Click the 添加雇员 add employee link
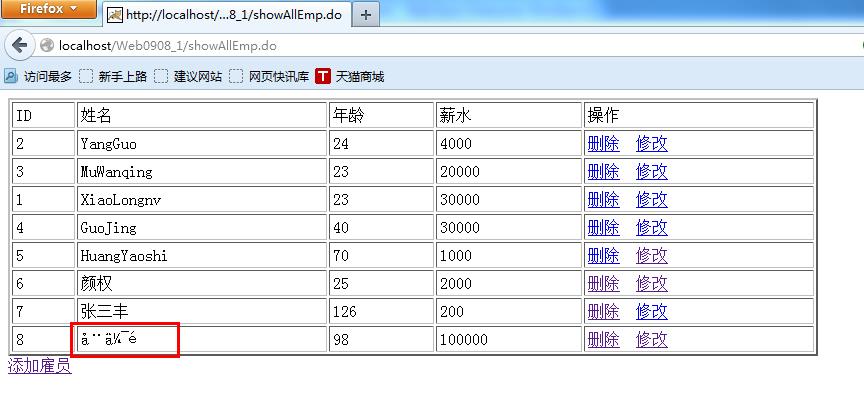 pyautogui.click(x=40, y=366)
